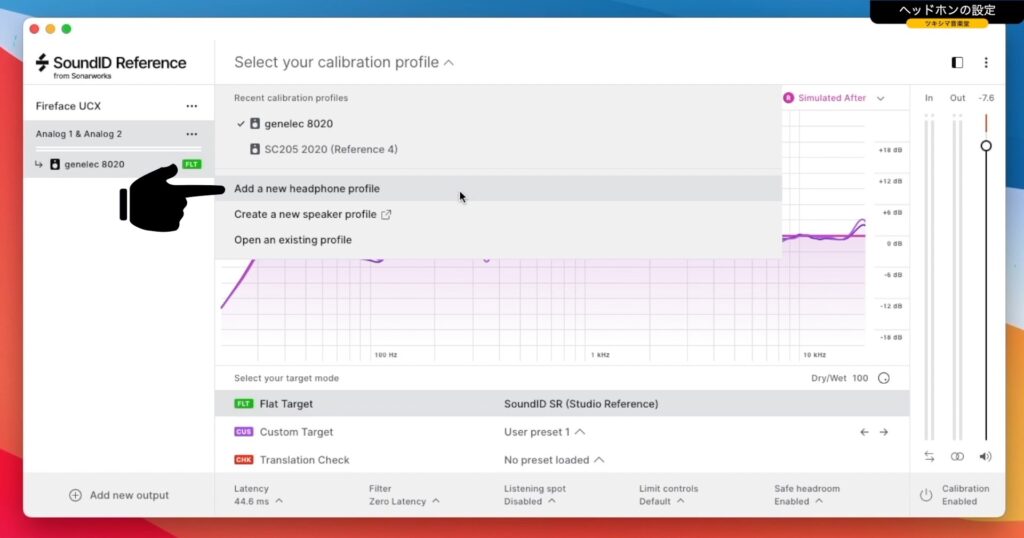
Task: Open Fireface UCX device options menu
Action: click(x=191, y=106)
